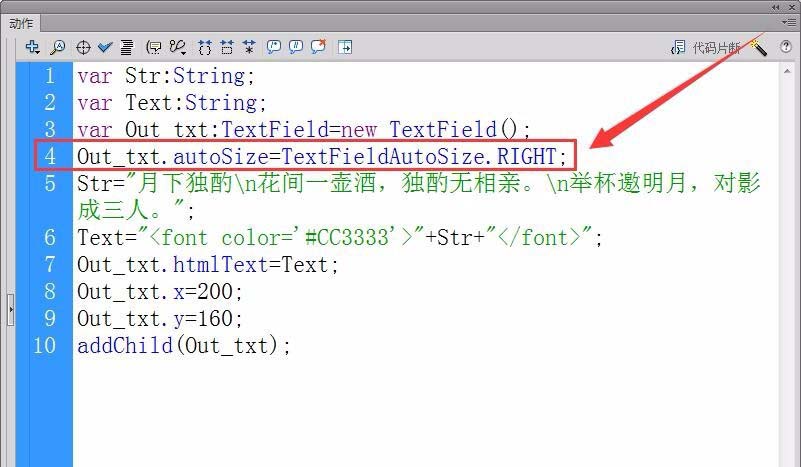This screenshot has height=467, width=801.
Task: Click Collapse between braces icon
Action: point(204,48)
